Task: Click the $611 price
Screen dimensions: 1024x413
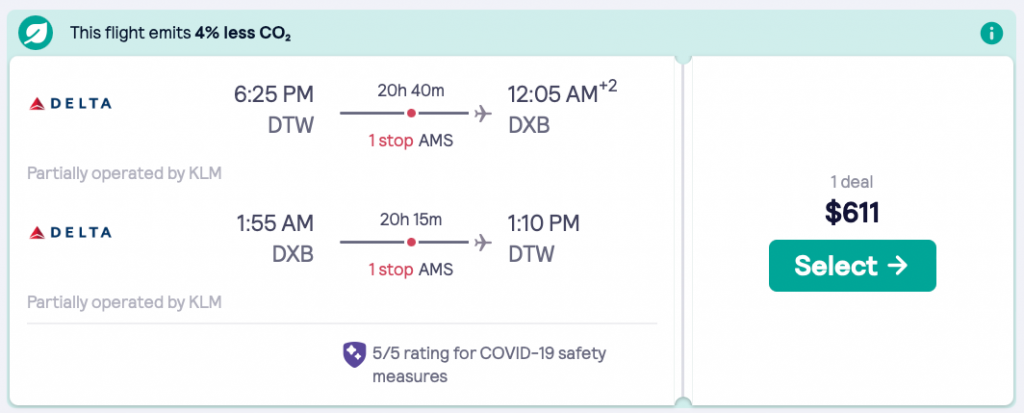Action: pos(852,211)
